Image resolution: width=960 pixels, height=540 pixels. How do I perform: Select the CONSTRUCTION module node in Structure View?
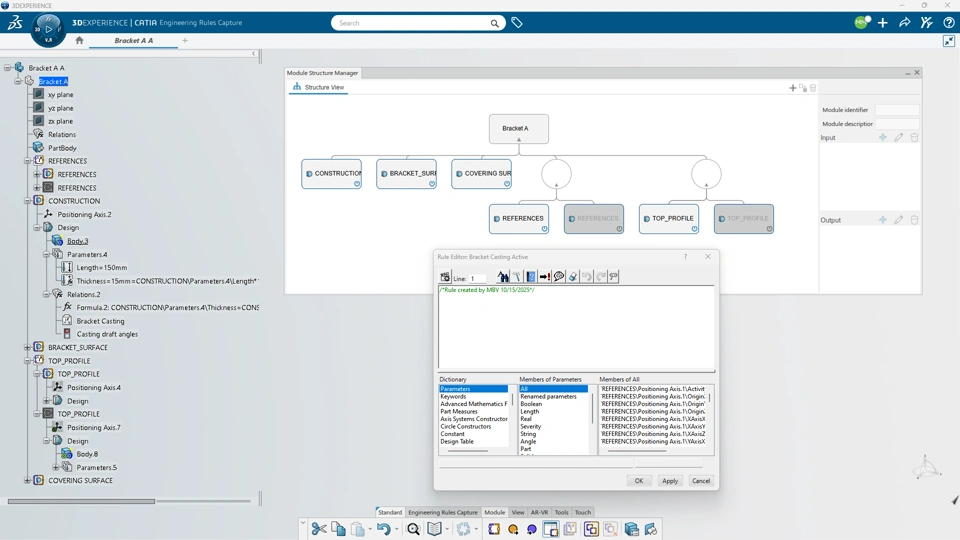(331, 174)
